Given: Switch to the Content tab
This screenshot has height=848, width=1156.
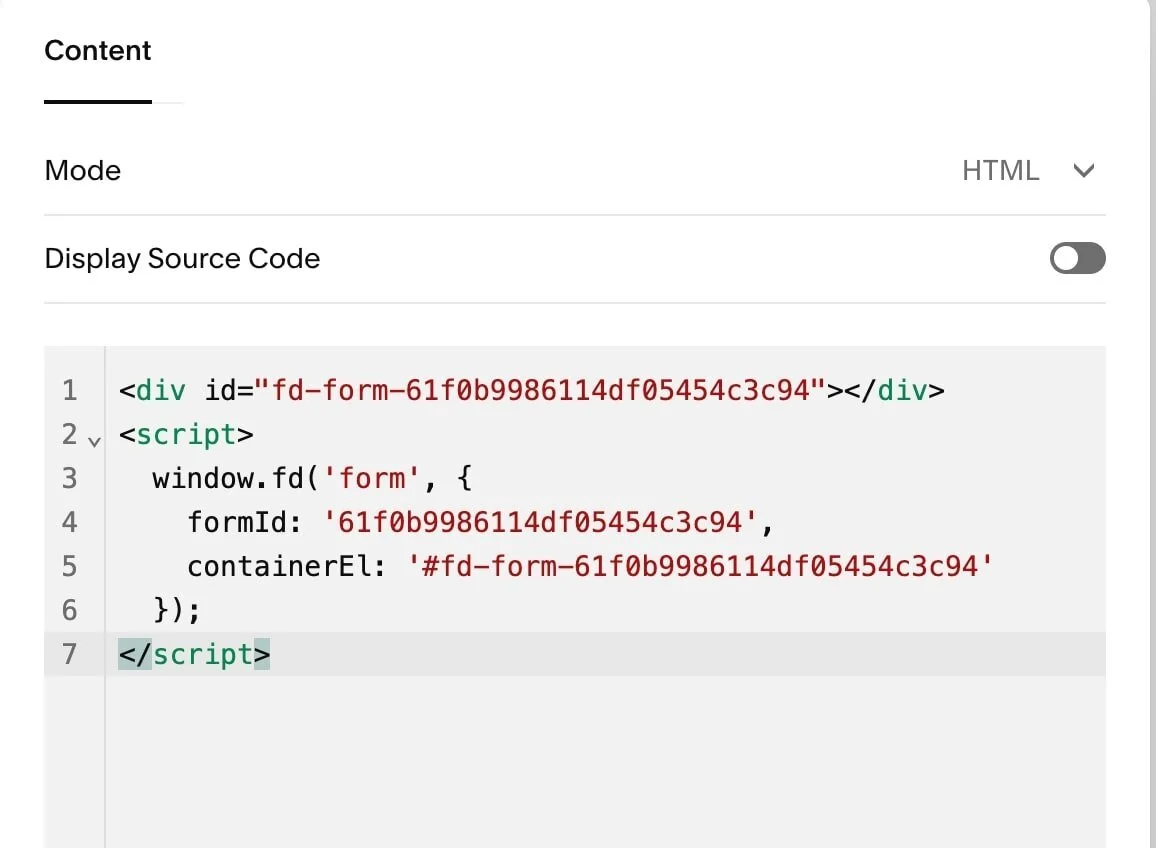Looking at the screenshot, I should click(x=97, y=50).
